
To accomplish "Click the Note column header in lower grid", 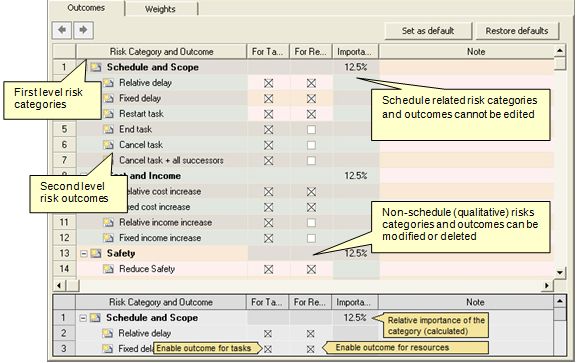I will pos(475,302).
